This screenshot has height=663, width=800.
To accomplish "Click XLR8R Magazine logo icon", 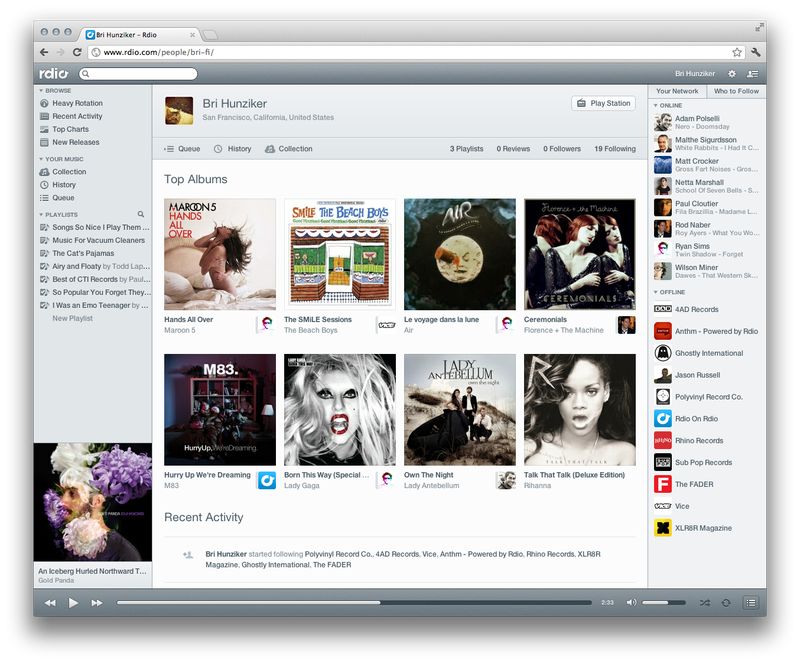I will (x=663, y=528).
